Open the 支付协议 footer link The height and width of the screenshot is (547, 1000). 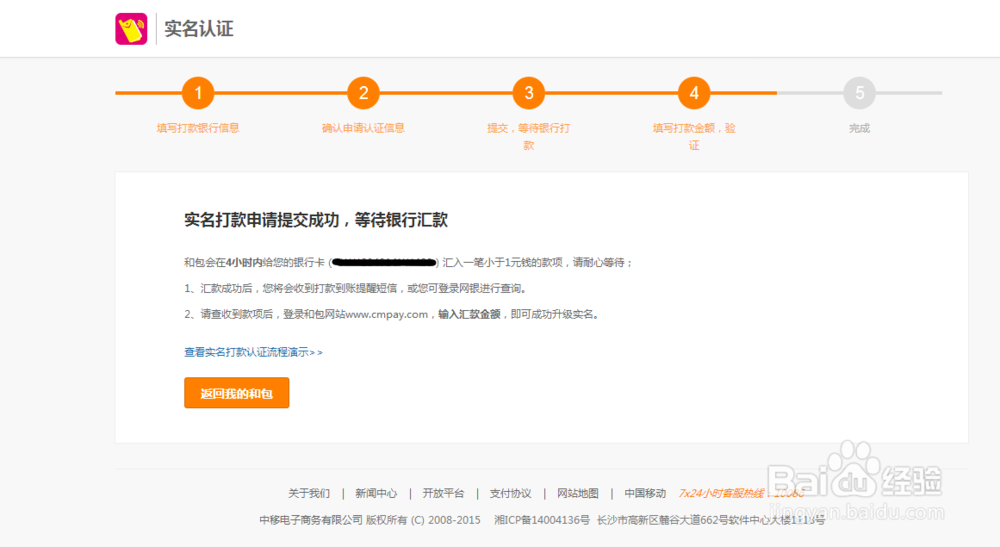(510, 493)
